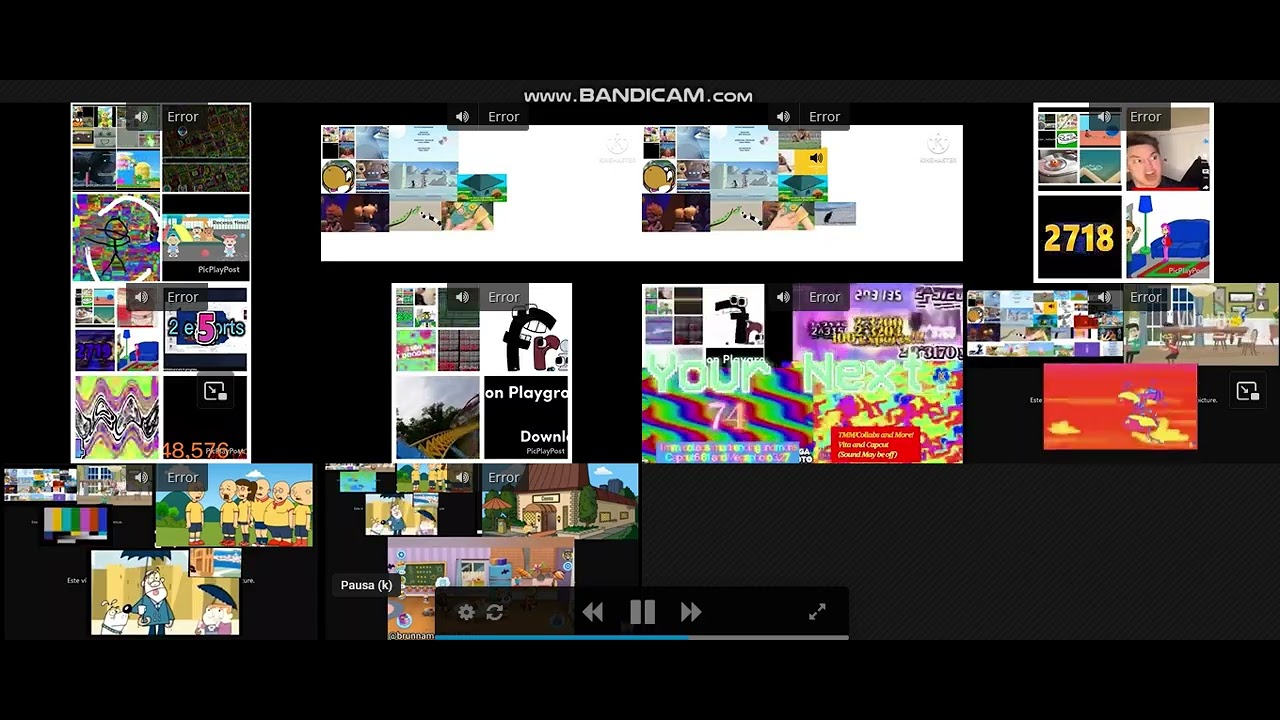The width and height of the screenshot is (1280, 720).
Task: Click Error label on yellow speaker tile
Action: 825,117
